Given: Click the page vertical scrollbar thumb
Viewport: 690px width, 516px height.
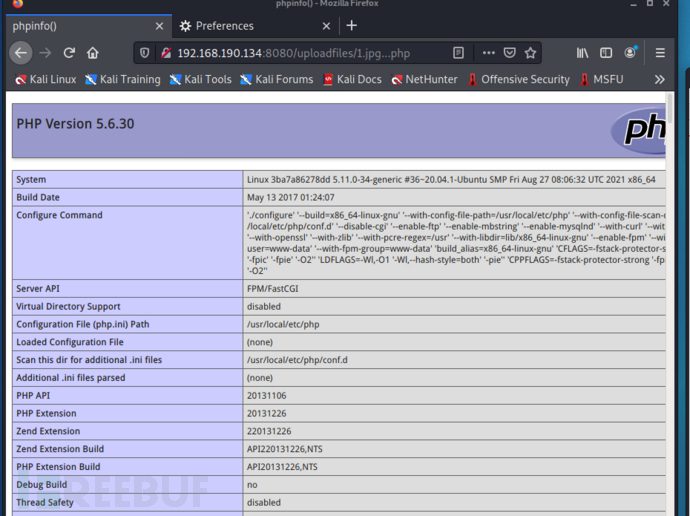Looking at the screenshot, I should pos(670,109).
